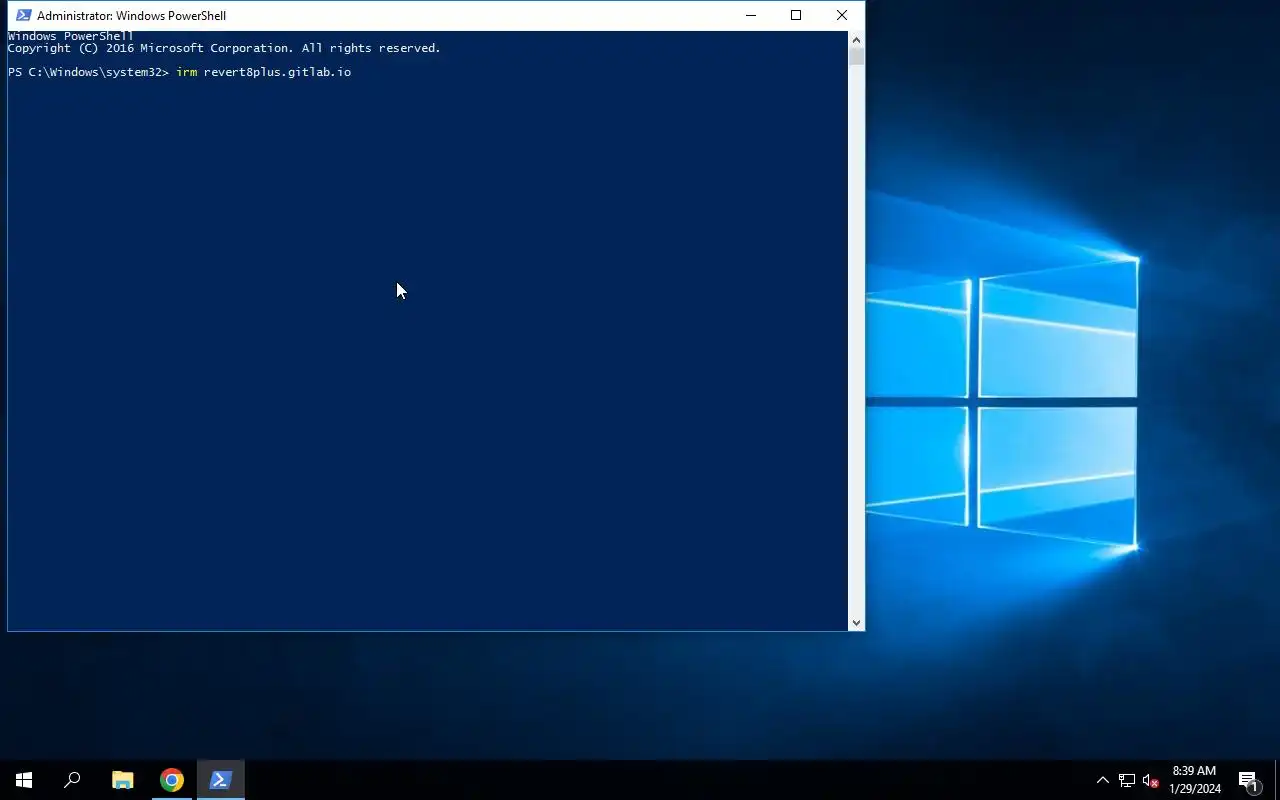Click the Show desktop strip
The width and height of the screenshot is (1280, 800).
pyautogui.click(x=1277, y=780)
